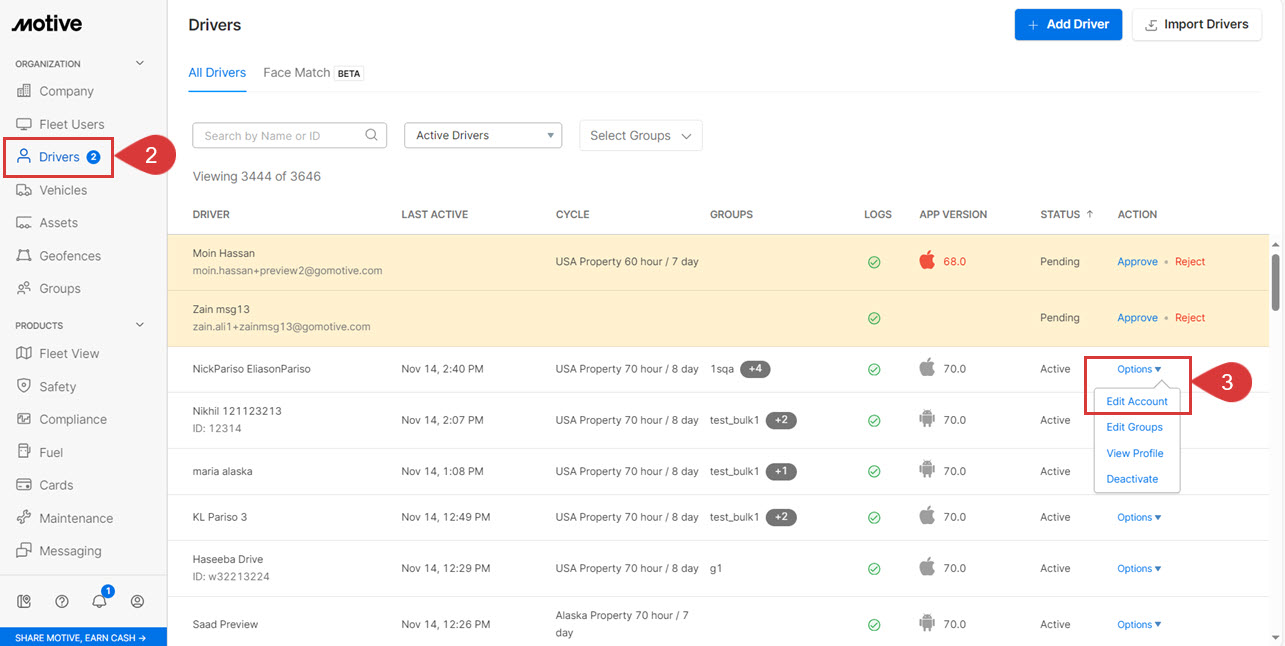Go to Vehicles in the sidebar
1285x646 pixels.
53,190
